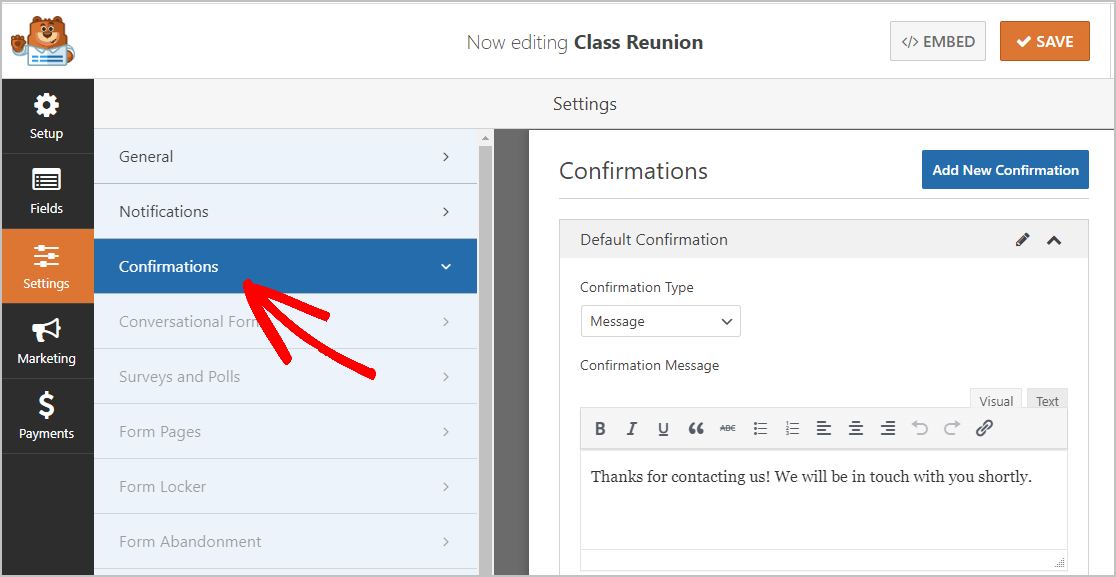Click the editor resize handle

tap(1060, 561)
